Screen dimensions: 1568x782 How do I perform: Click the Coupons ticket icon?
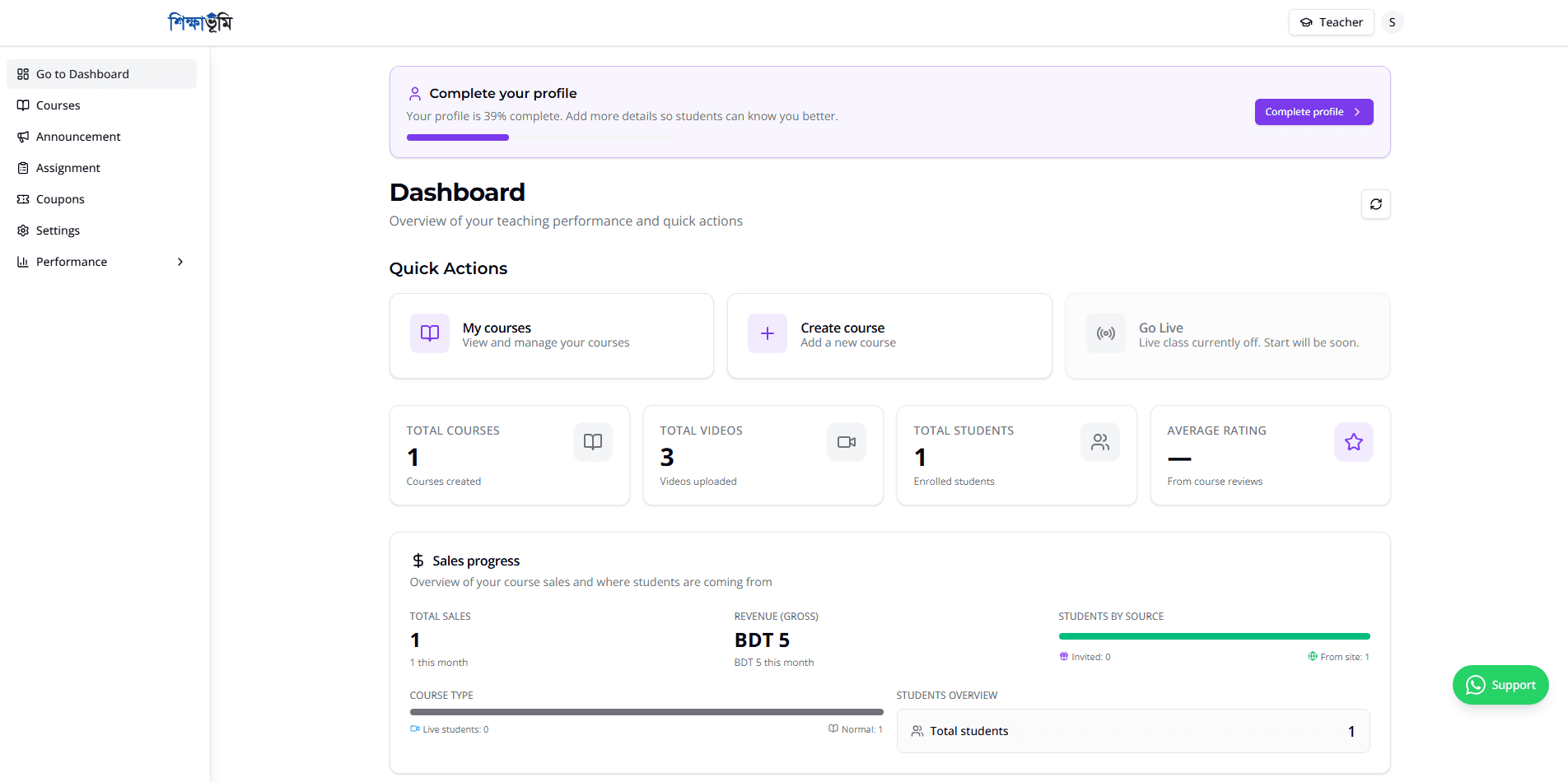coord(23,199)
